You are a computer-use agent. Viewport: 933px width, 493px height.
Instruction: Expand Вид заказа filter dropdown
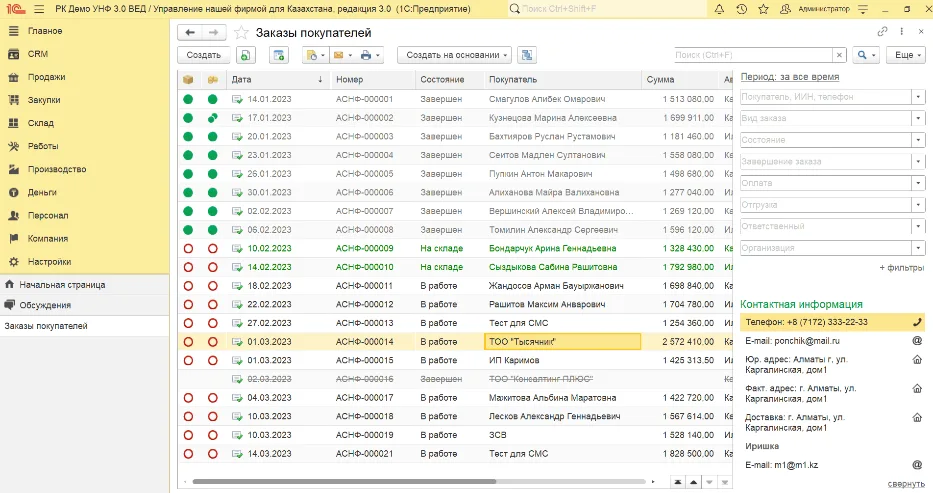[918, 118]
